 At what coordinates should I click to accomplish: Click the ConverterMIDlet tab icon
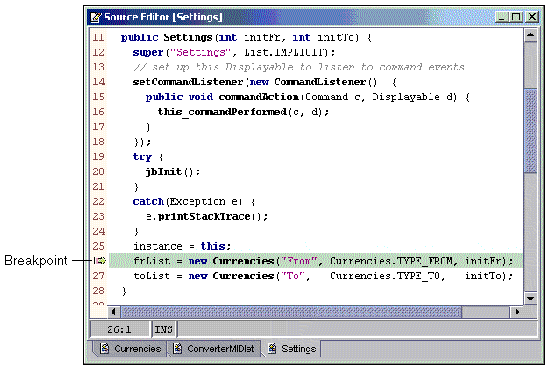(x=178, y=348)
